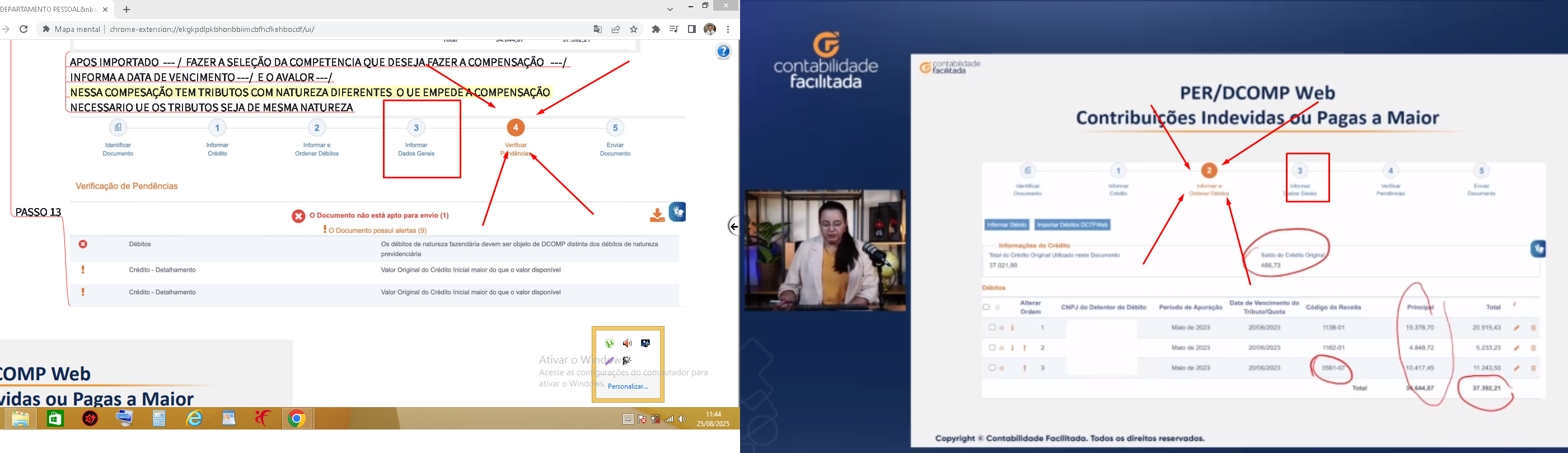Click the red error icon beside document status
The width and height of the screenshot is (1568, 453).
[x=298, y=216]
